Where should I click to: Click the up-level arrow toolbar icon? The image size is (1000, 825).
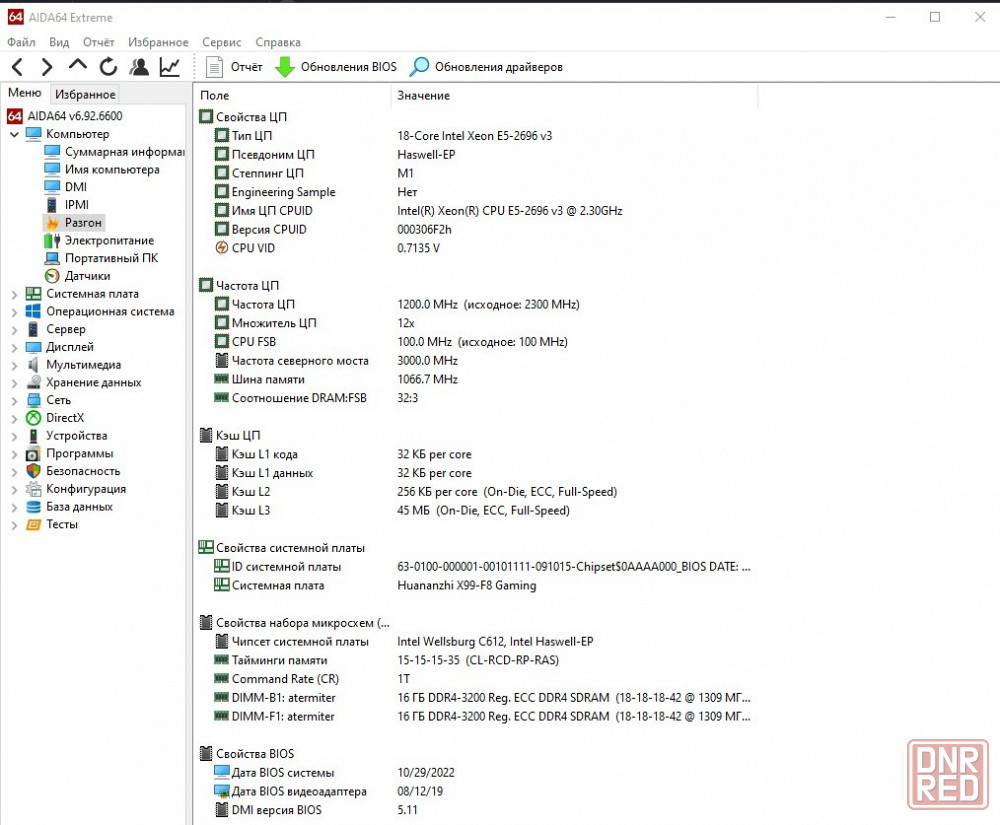(78, 65)
